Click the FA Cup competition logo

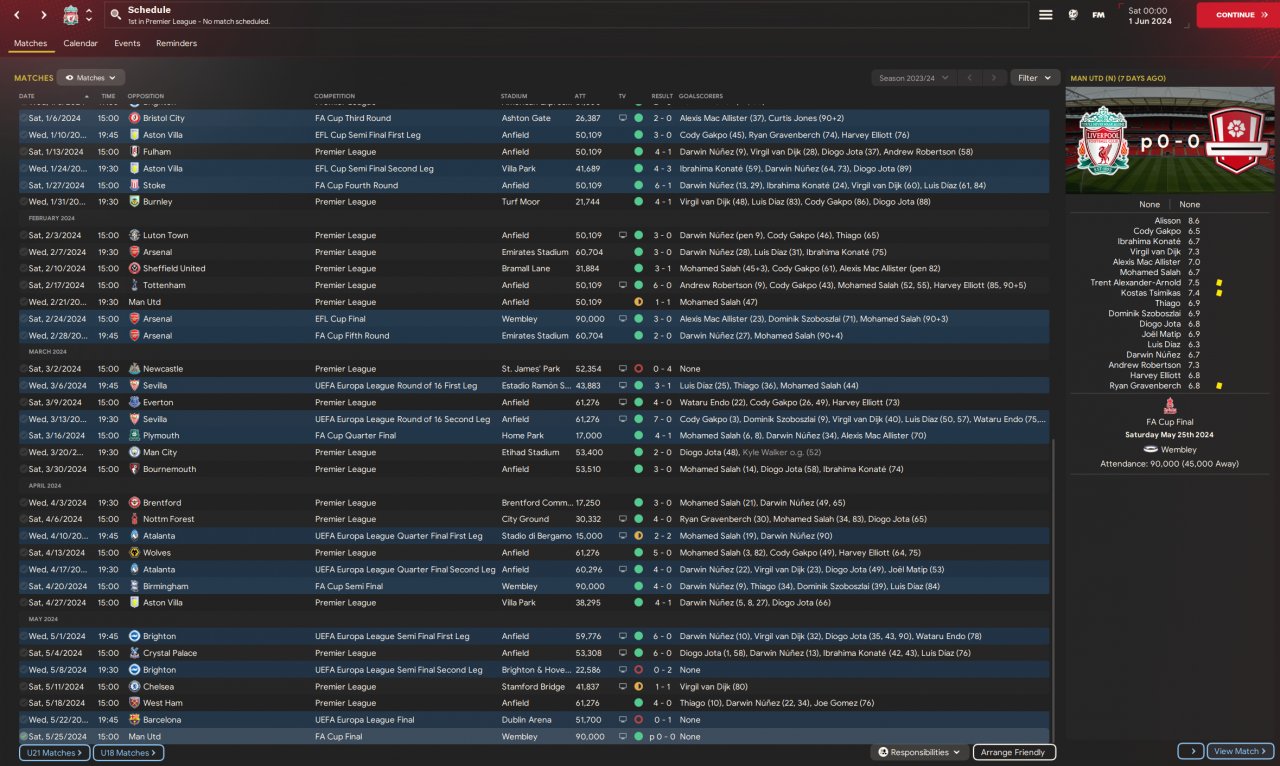[1170, 407]
